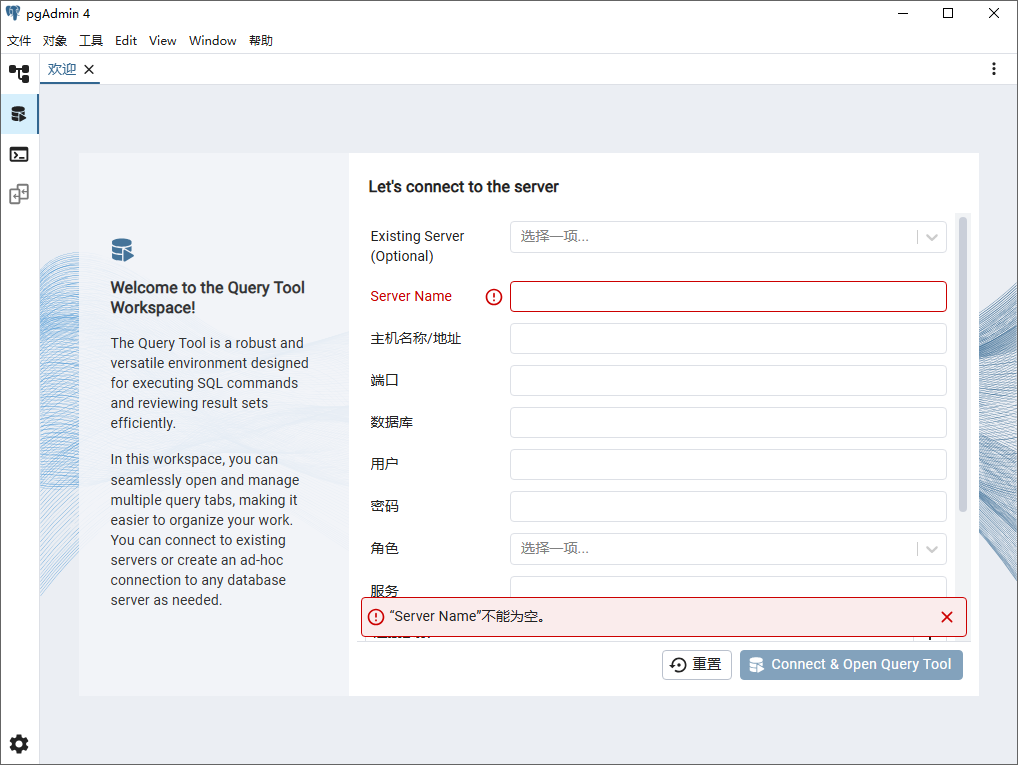The image size is (1018, 765).
Task: Minimize the pgAdmin window
Action: click(903, 14)
